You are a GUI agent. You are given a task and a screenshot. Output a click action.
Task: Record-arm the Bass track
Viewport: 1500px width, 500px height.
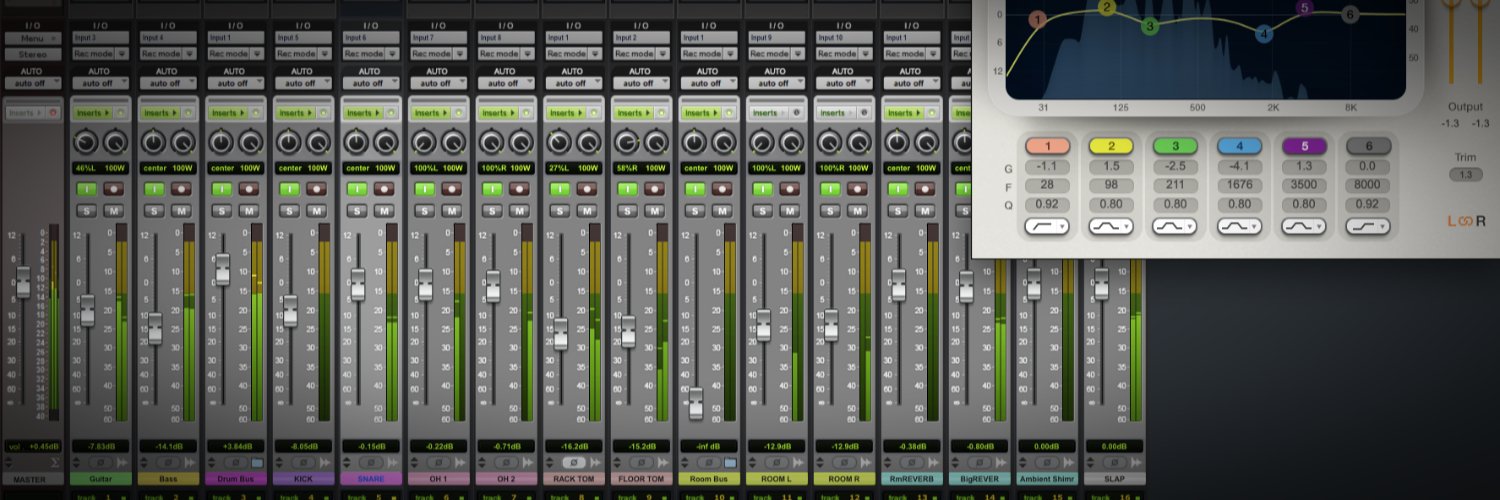pos(181,187)
